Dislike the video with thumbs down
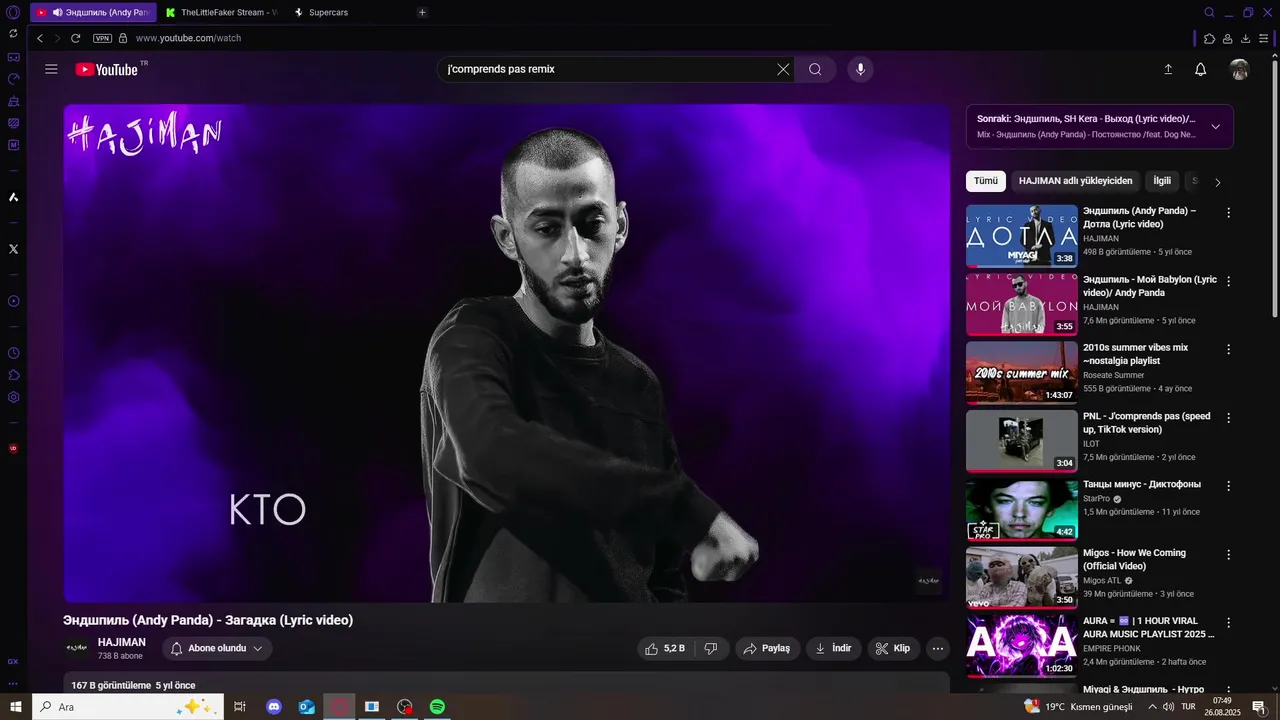The image size is (1280, 720). coord(711,648)
